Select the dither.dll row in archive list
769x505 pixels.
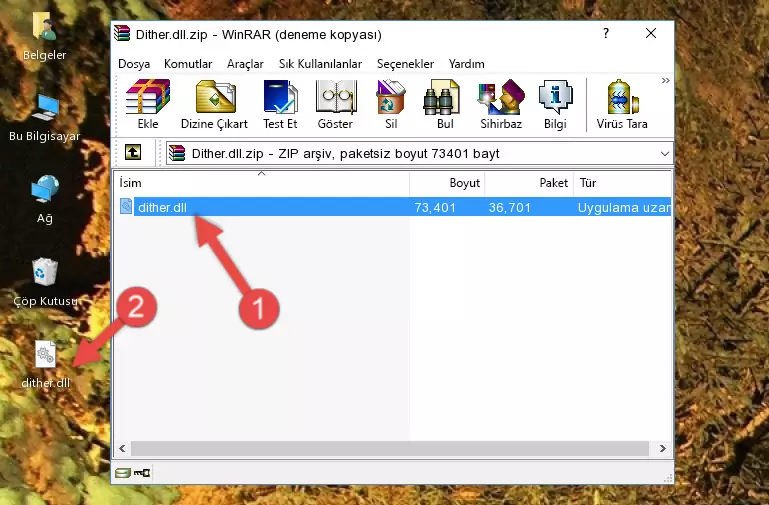click(393, 207)
